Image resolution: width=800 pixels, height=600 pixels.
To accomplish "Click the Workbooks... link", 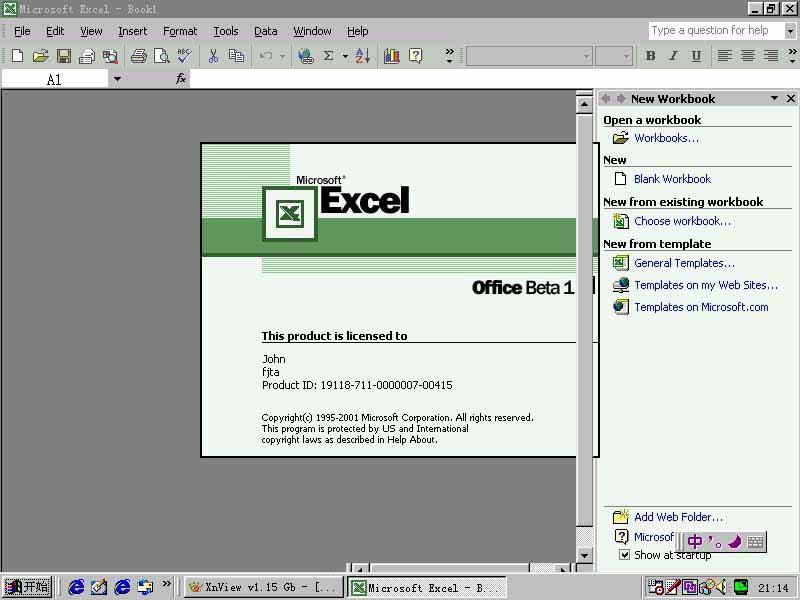I will 666,138.
